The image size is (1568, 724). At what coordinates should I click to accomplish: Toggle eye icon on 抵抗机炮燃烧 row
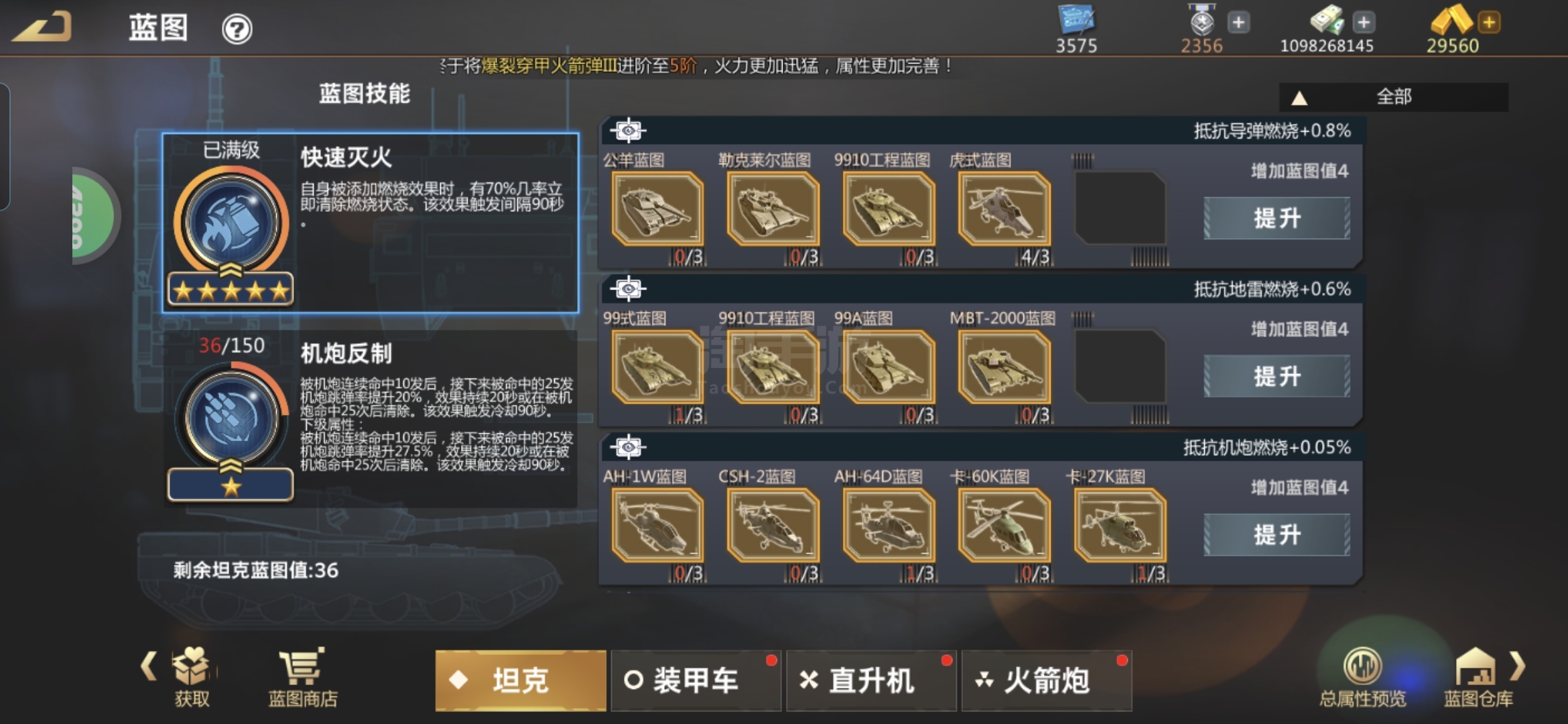point(628,446)
